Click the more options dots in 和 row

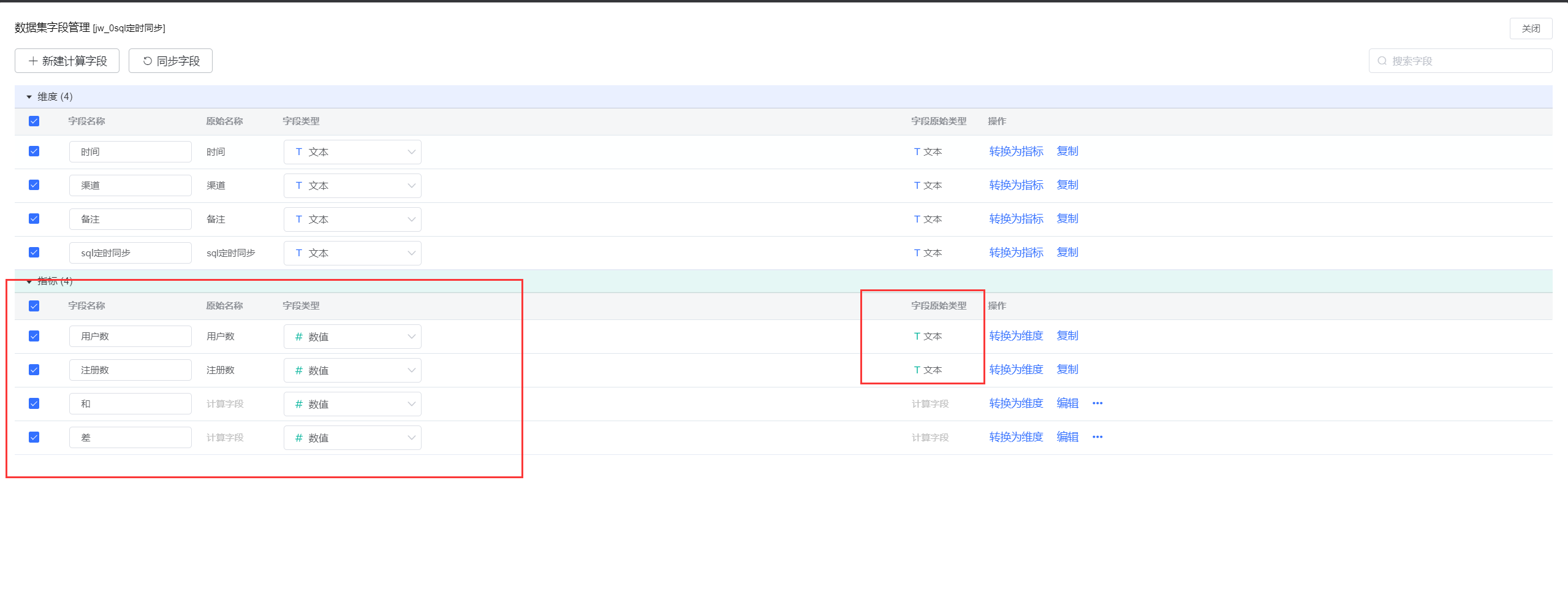point(1097,403)
